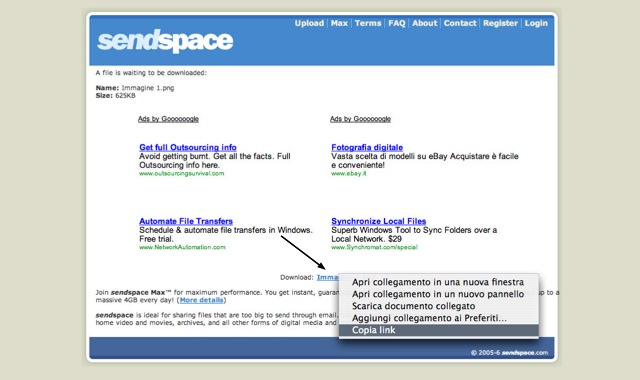
Task: Select 'Aggiungi collegamento ai Preferiti...'
Action: (439, 318)
